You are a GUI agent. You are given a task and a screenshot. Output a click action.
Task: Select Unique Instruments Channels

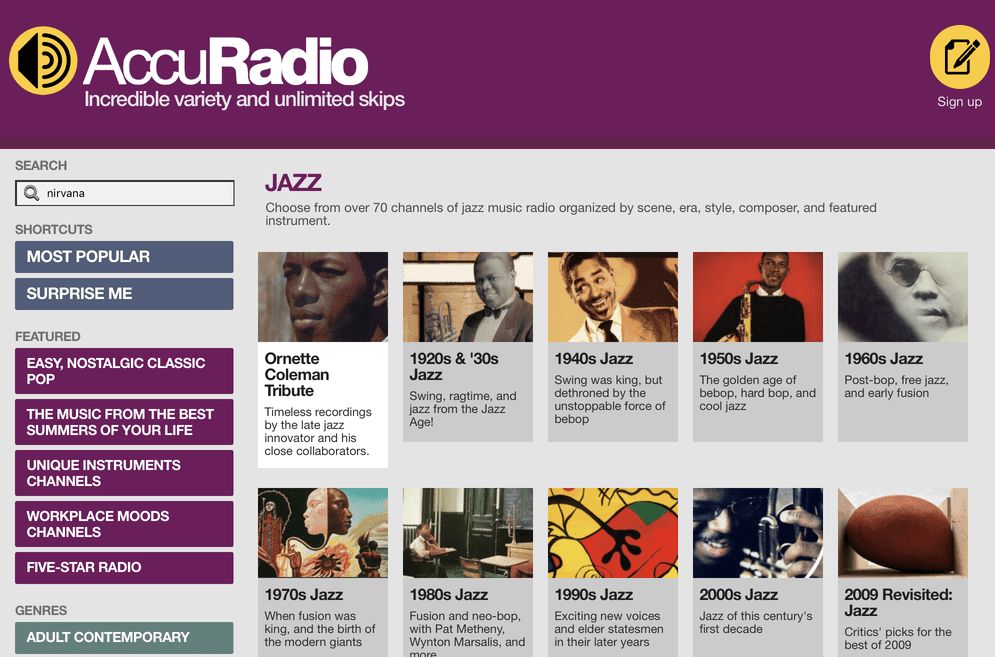[x=124, y=473]
